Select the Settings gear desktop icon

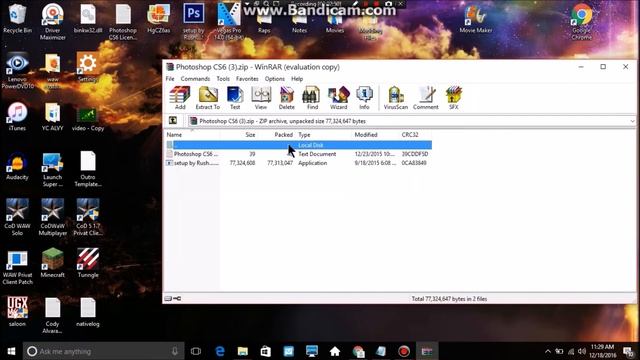click(x=88, y=67)
